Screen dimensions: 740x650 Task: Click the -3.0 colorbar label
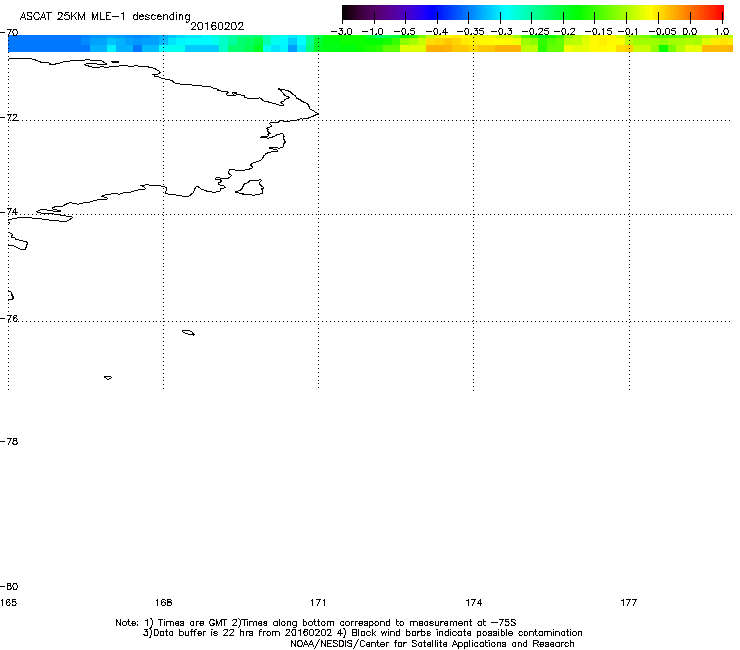pyautogui.click(x=341, y=32)
